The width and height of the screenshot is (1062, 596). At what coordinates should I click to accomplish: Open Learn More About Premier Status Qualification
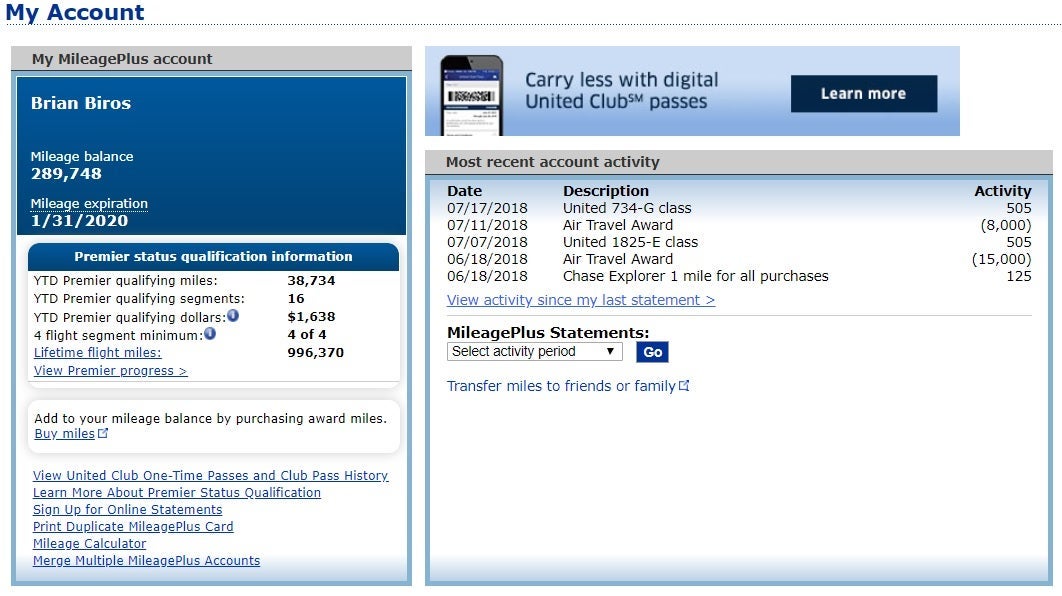177,493
